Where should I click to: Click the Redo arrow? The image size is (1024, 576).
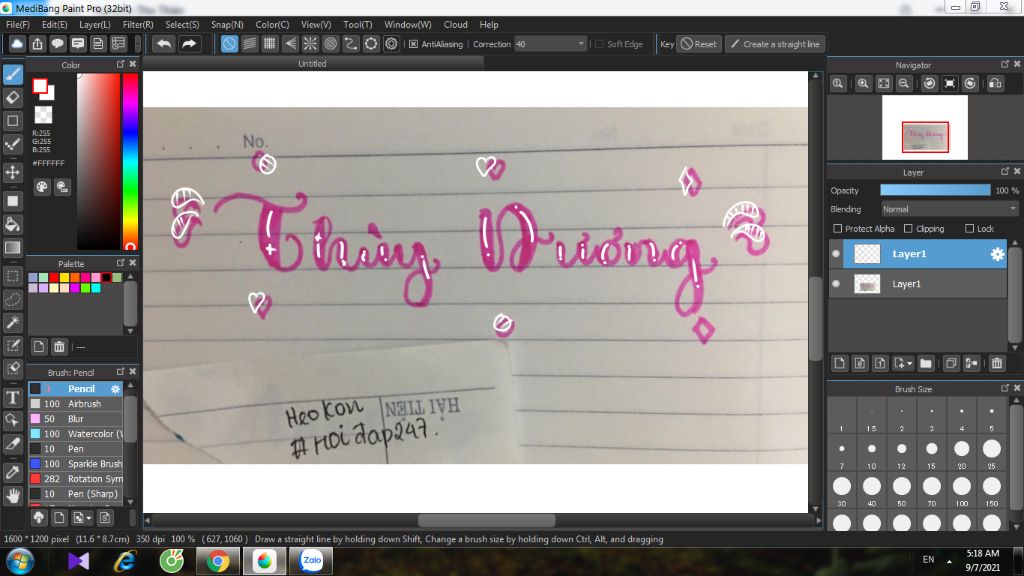(189, 44)
